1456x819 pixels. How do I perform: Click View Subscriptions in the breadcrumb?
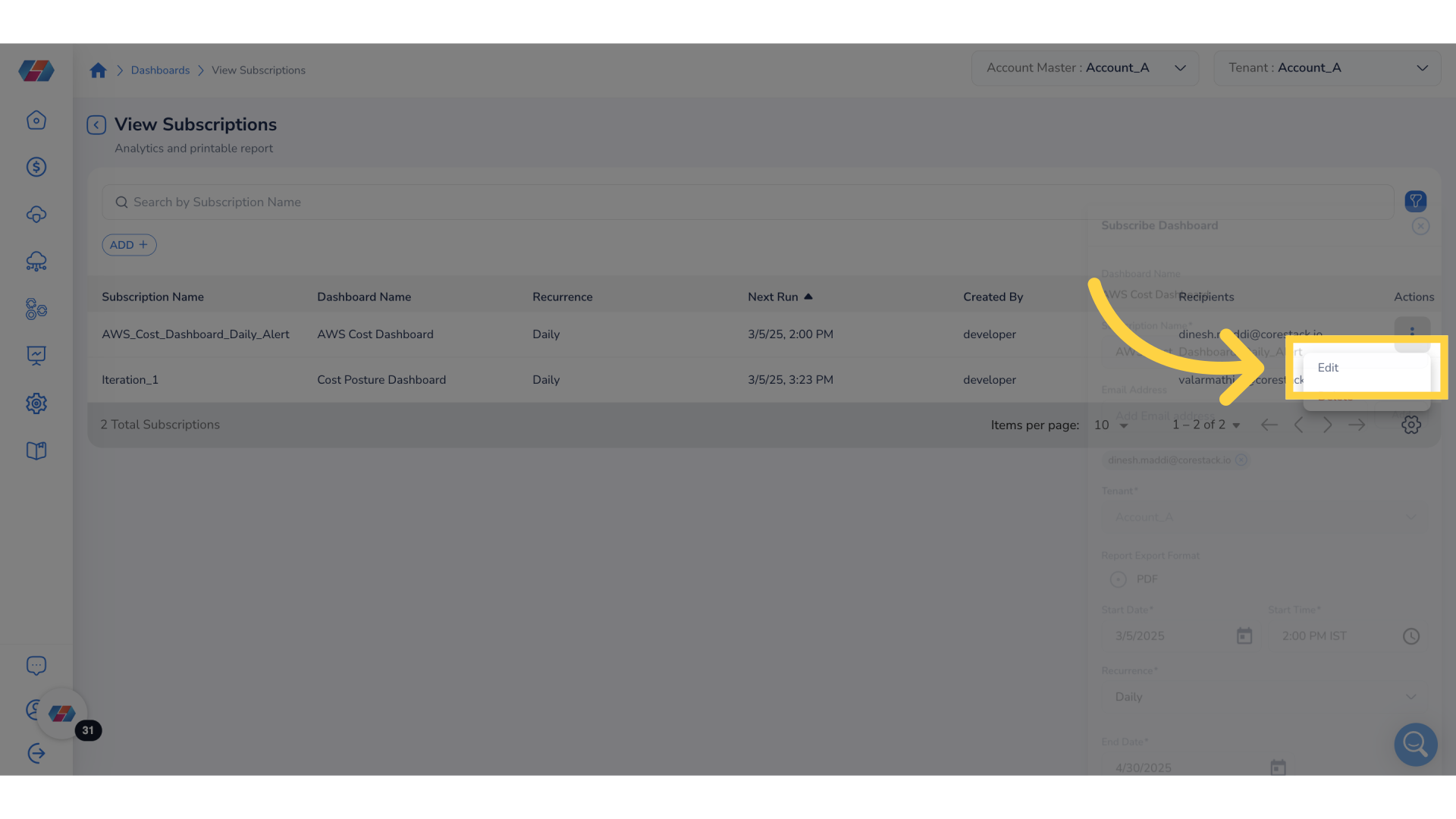[x=259, y=71]
